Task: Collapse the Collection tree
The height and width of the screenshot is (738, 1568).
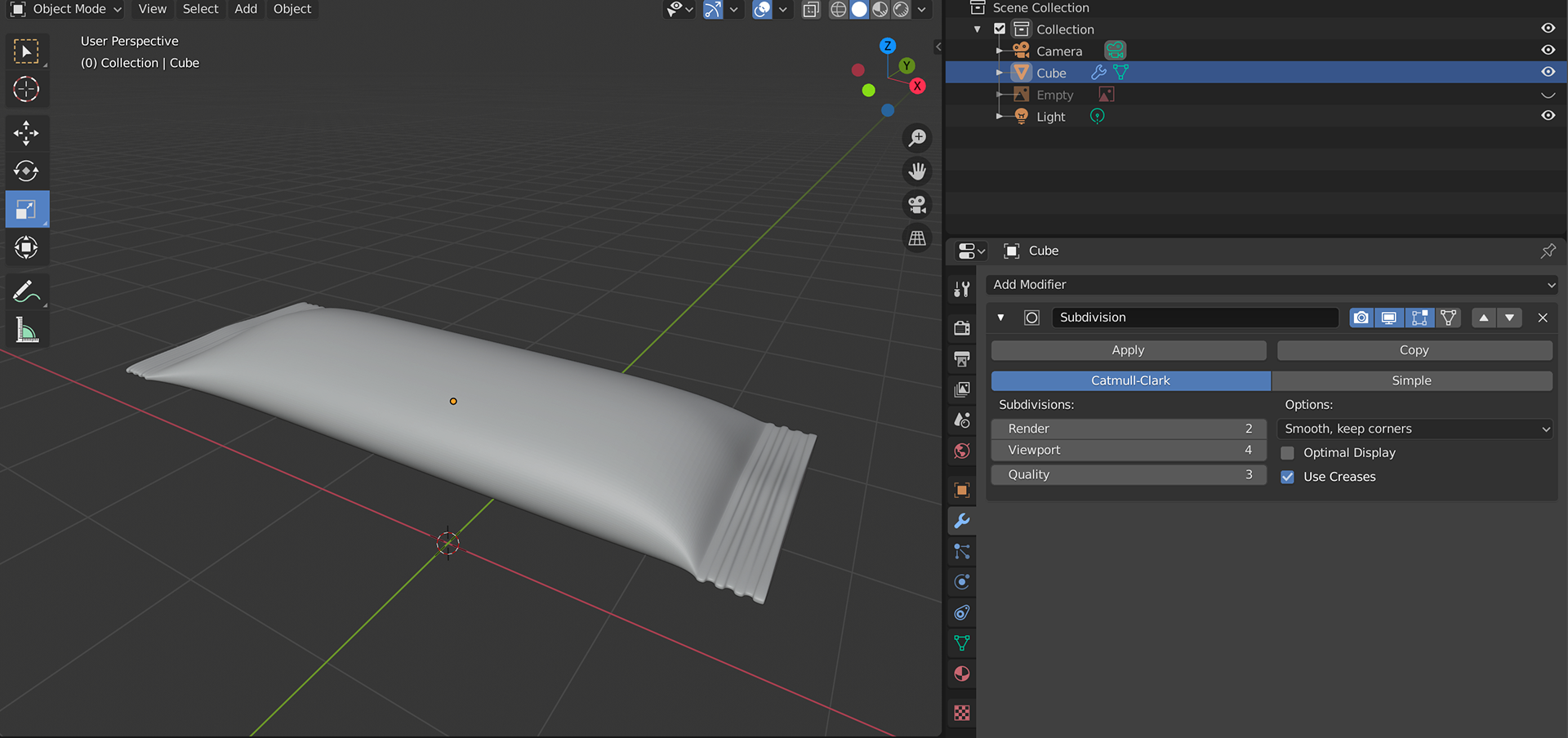Action: [978, 29]
